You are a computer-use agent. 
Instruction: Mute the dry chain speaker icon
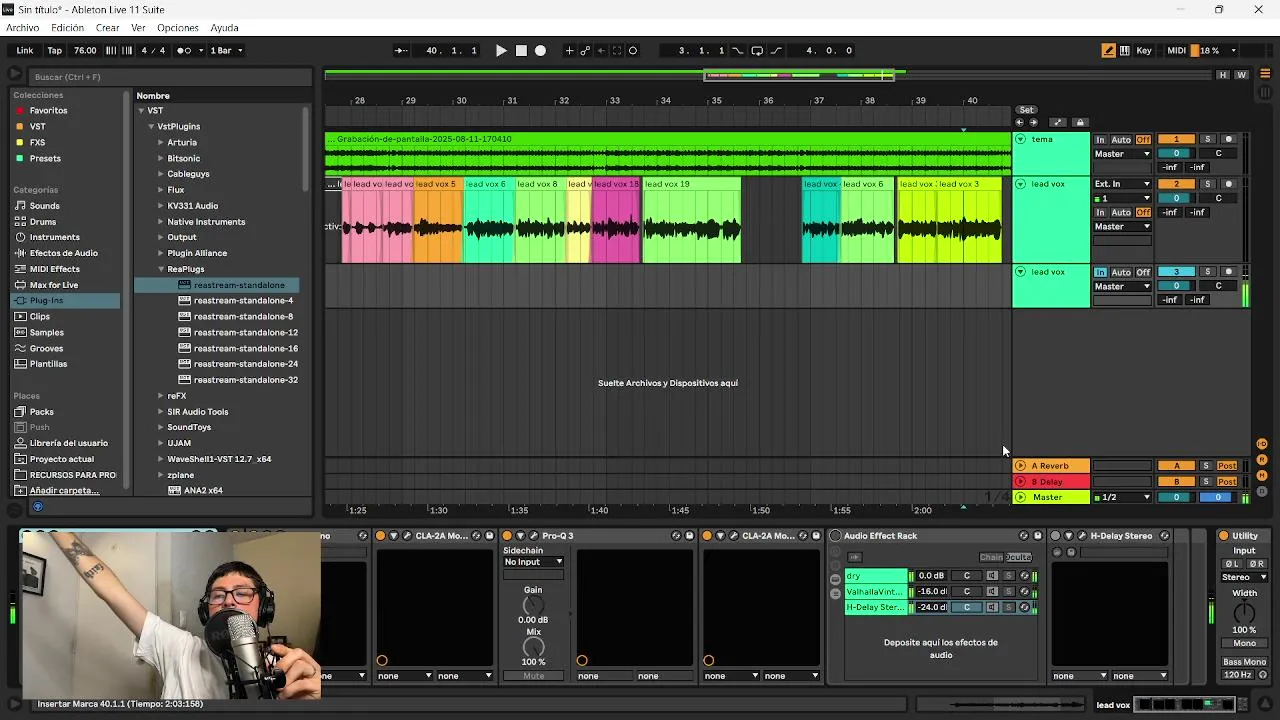tap(992, 576)
